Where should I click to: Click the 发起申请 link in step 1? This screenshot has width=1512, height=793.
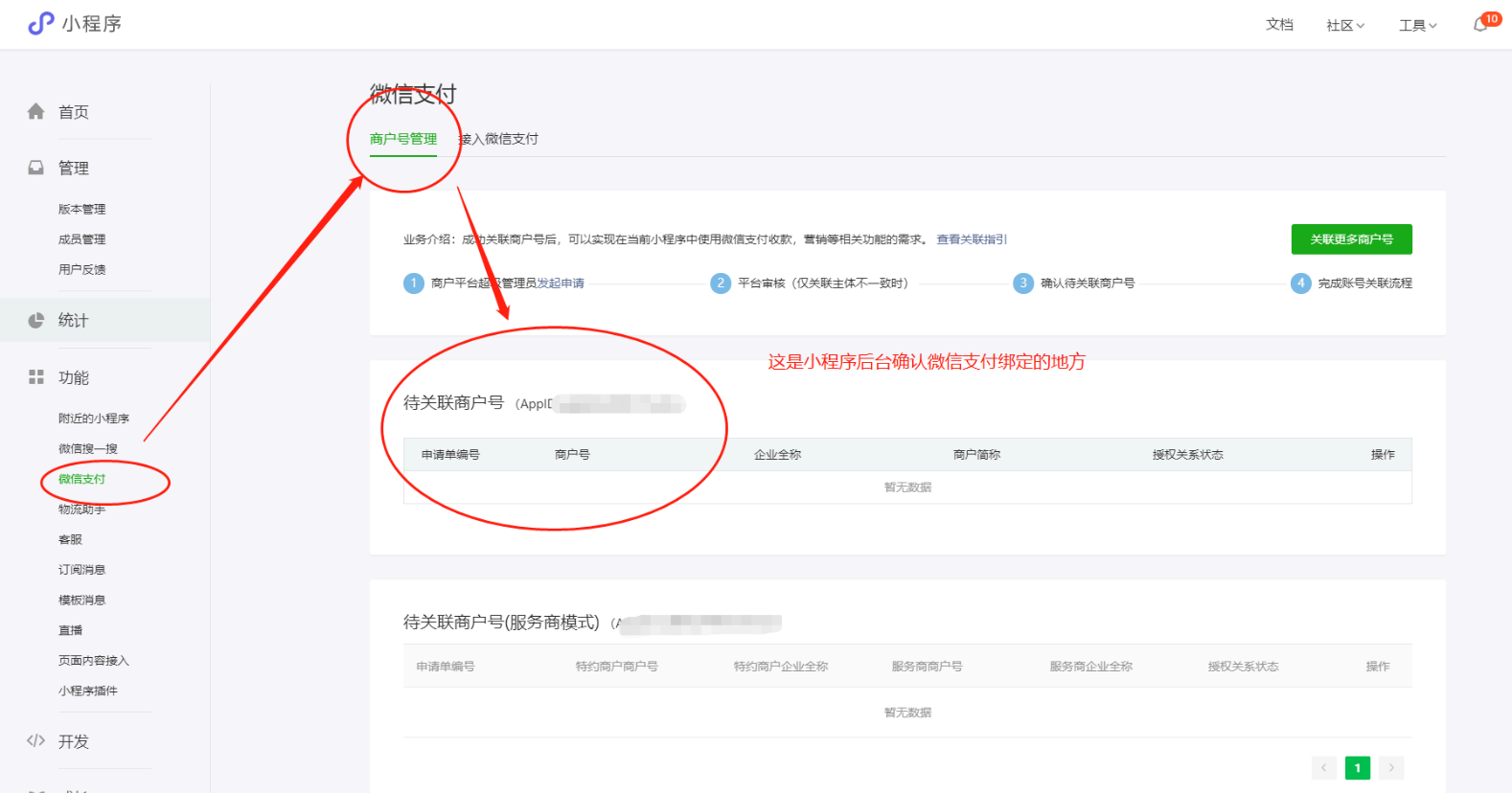point(561,283)
